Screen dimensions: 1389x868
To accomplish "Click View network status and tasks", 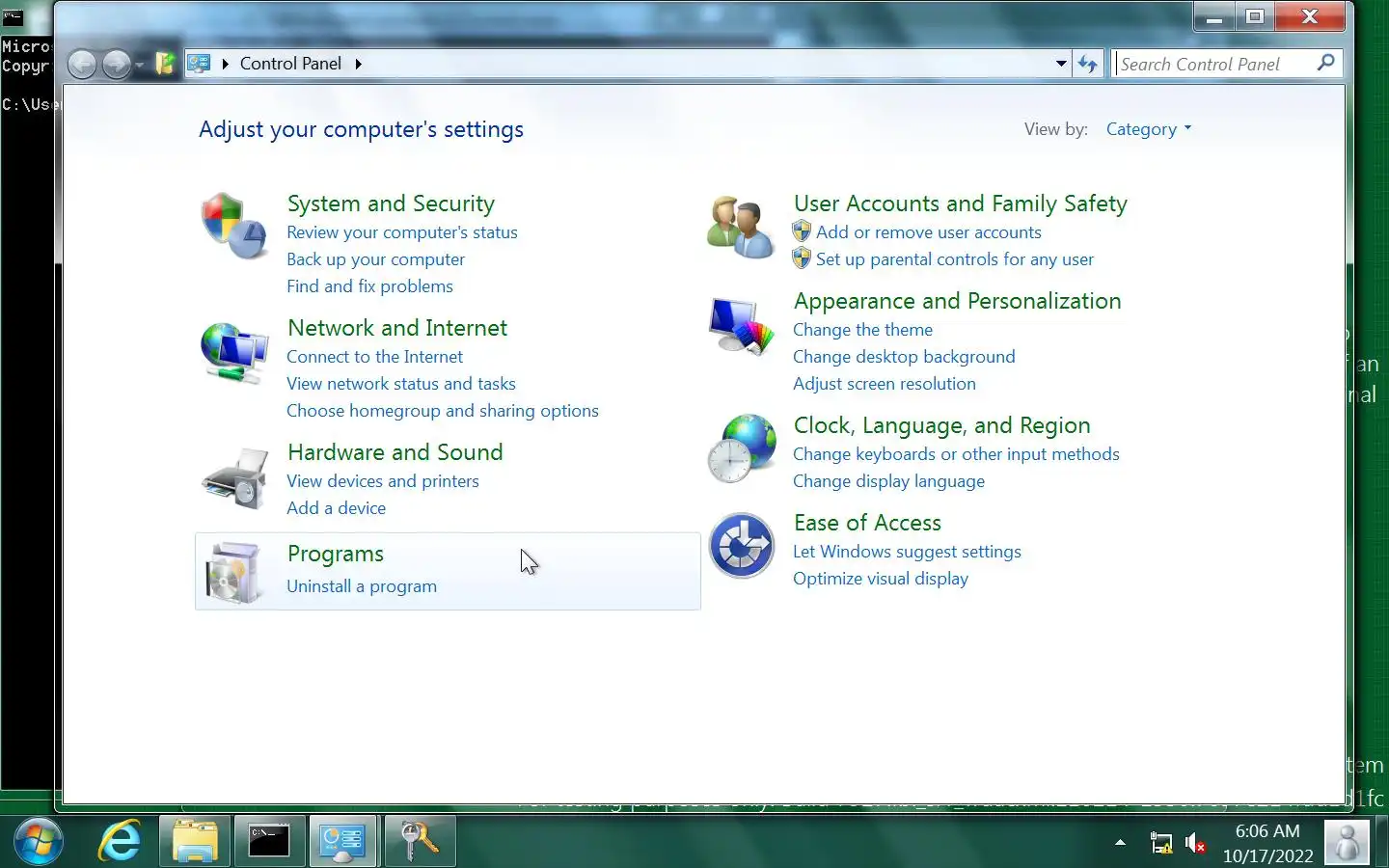I will pyautogui.click(x=401, y=384).
